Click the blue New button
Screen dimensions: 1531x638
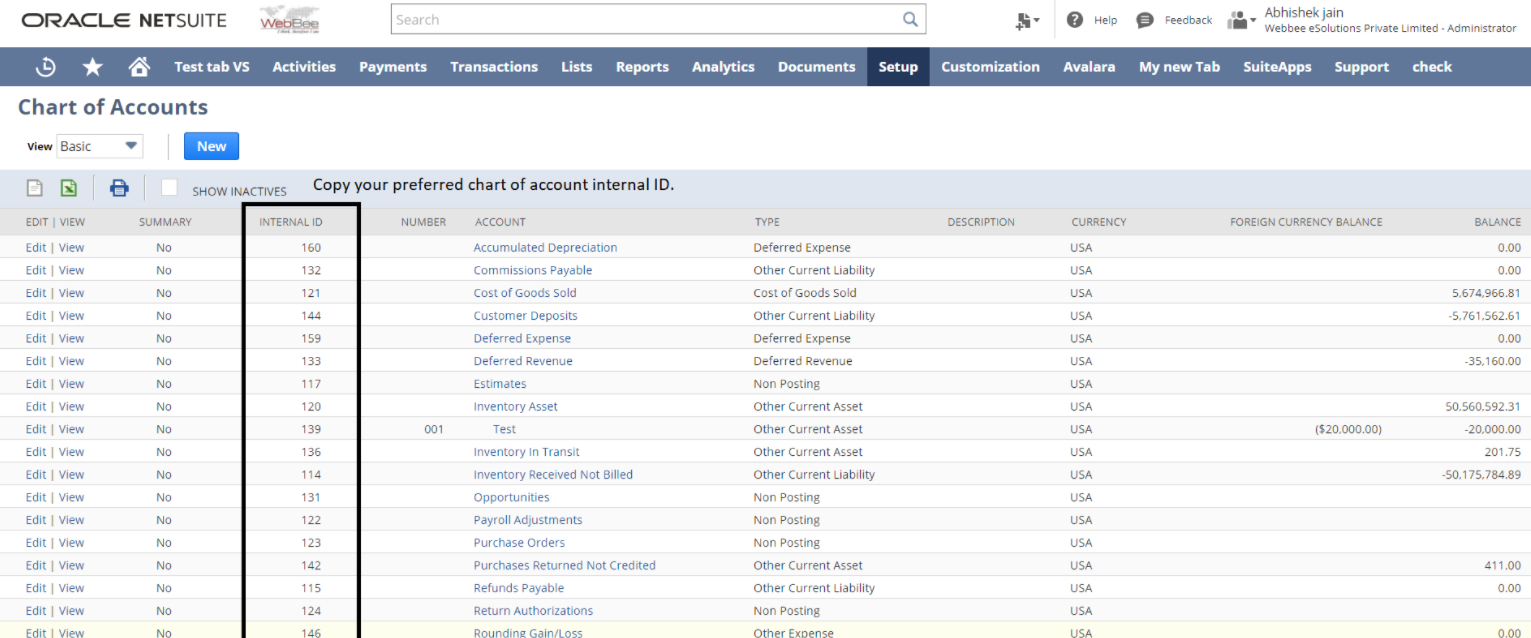pyautogui.click(x=211, y=146)
